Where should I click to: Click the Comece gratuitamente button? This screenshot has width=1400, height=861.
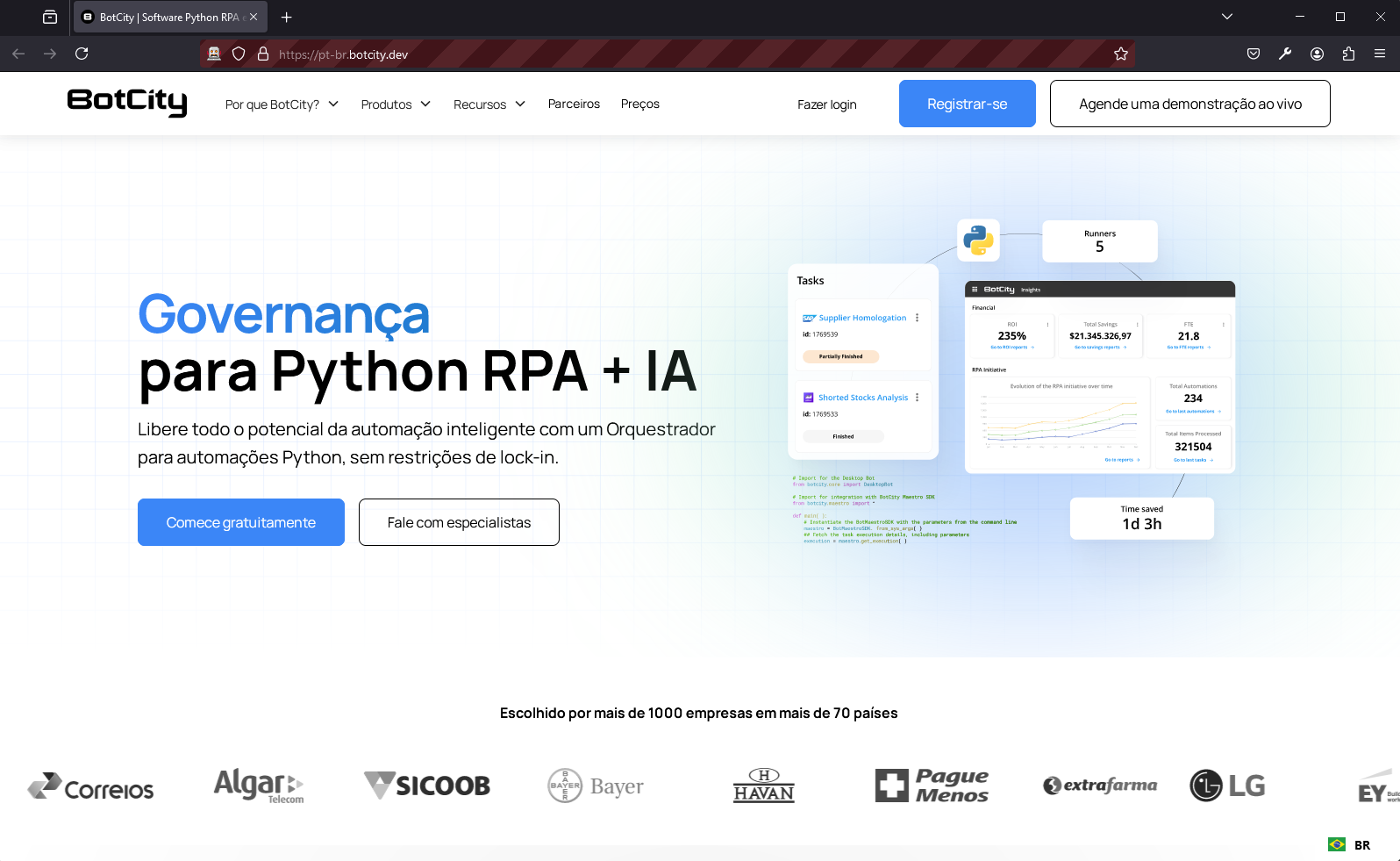[x=240, y=522]
